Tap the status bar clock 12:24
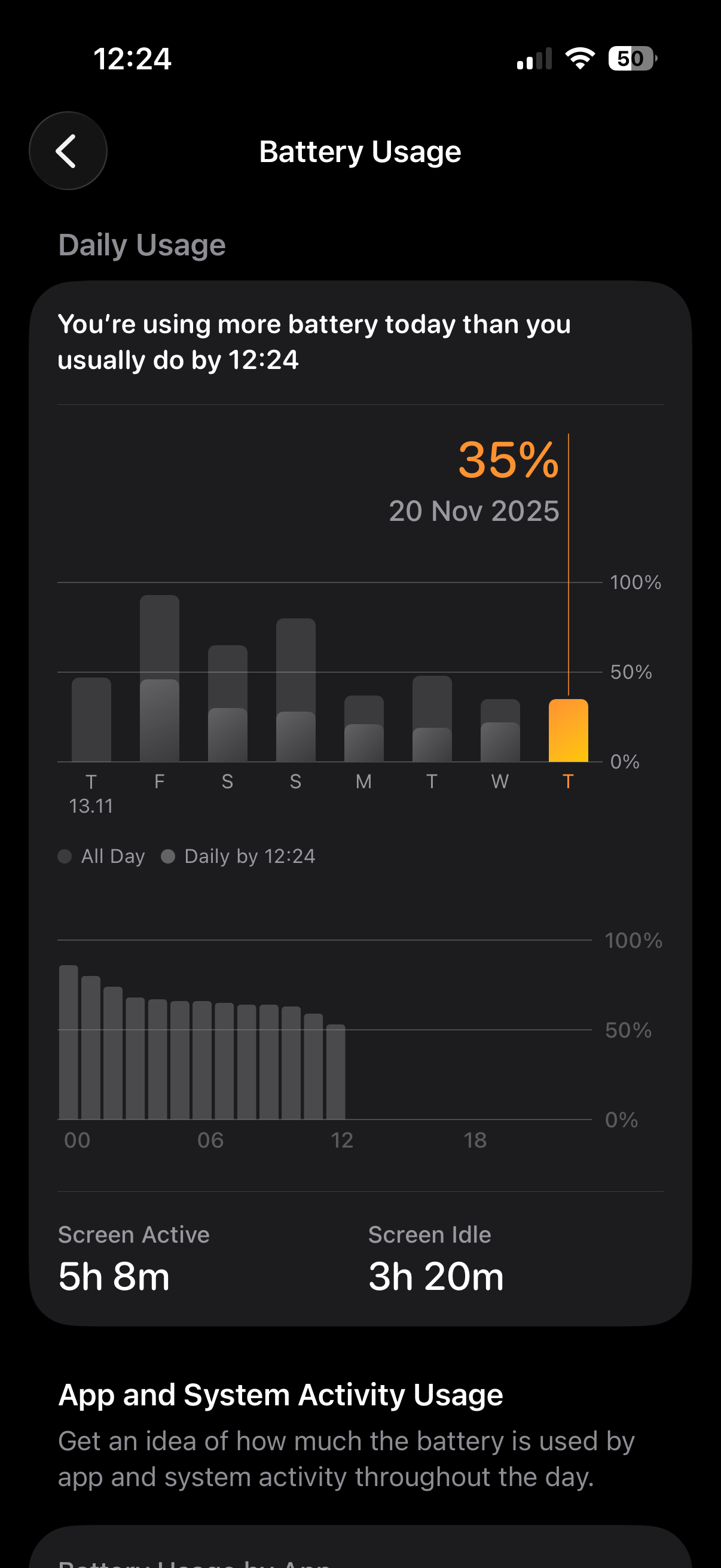 [132, 59]
